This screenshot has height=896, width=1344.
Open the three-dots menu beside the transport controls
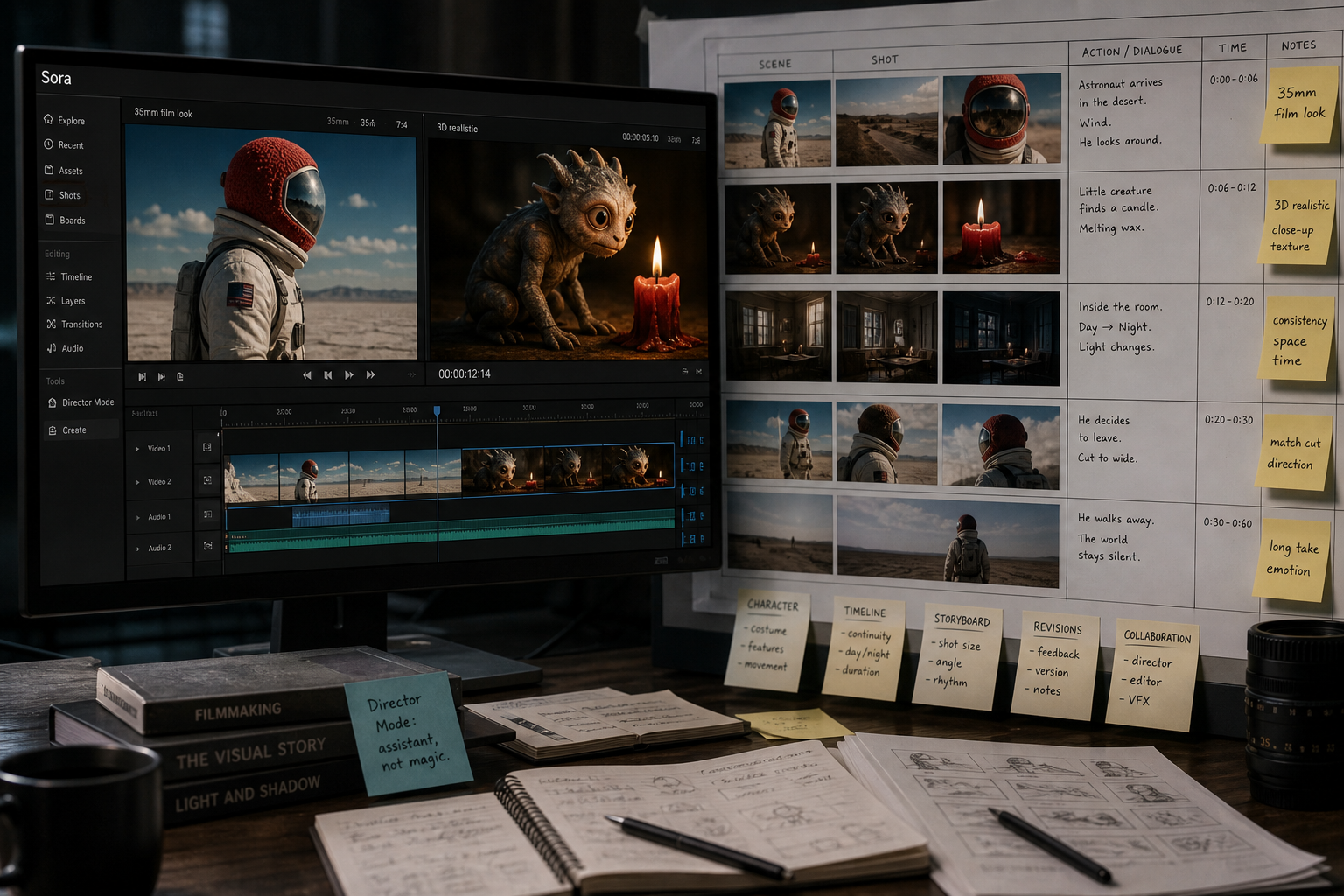[x=411, y=374]
